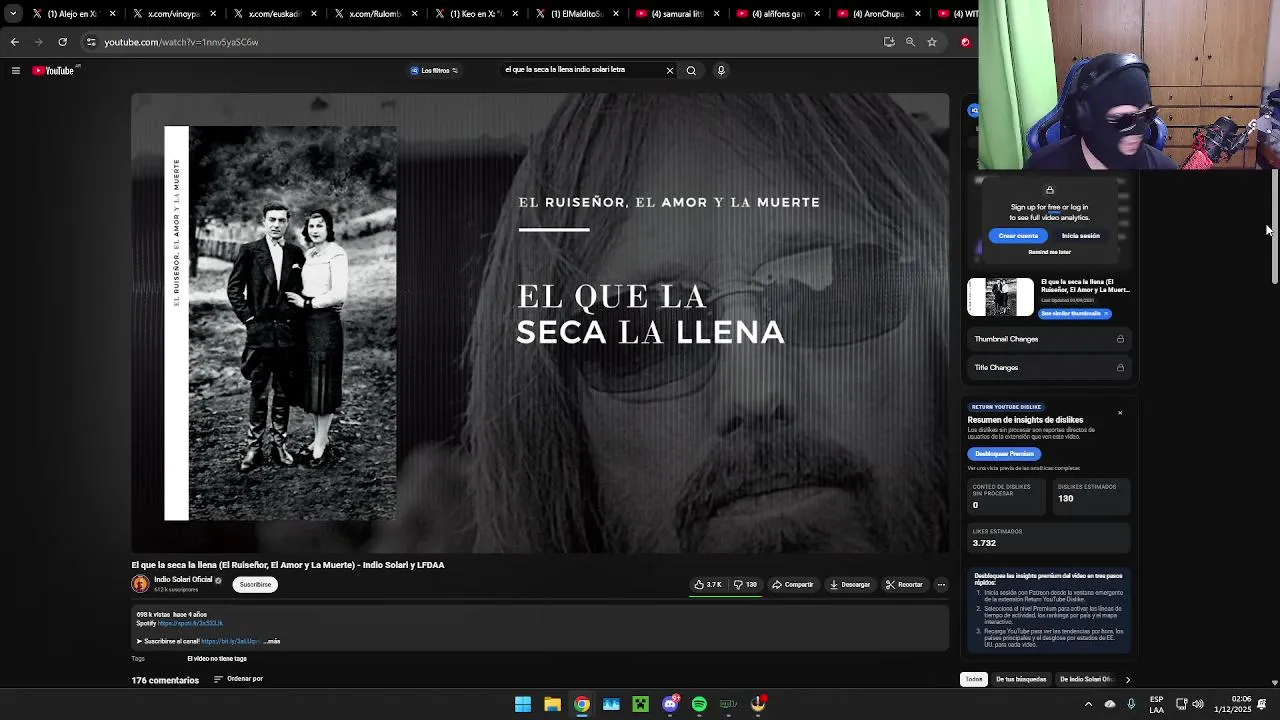
Task: Reload the current page
Action: 62,42
